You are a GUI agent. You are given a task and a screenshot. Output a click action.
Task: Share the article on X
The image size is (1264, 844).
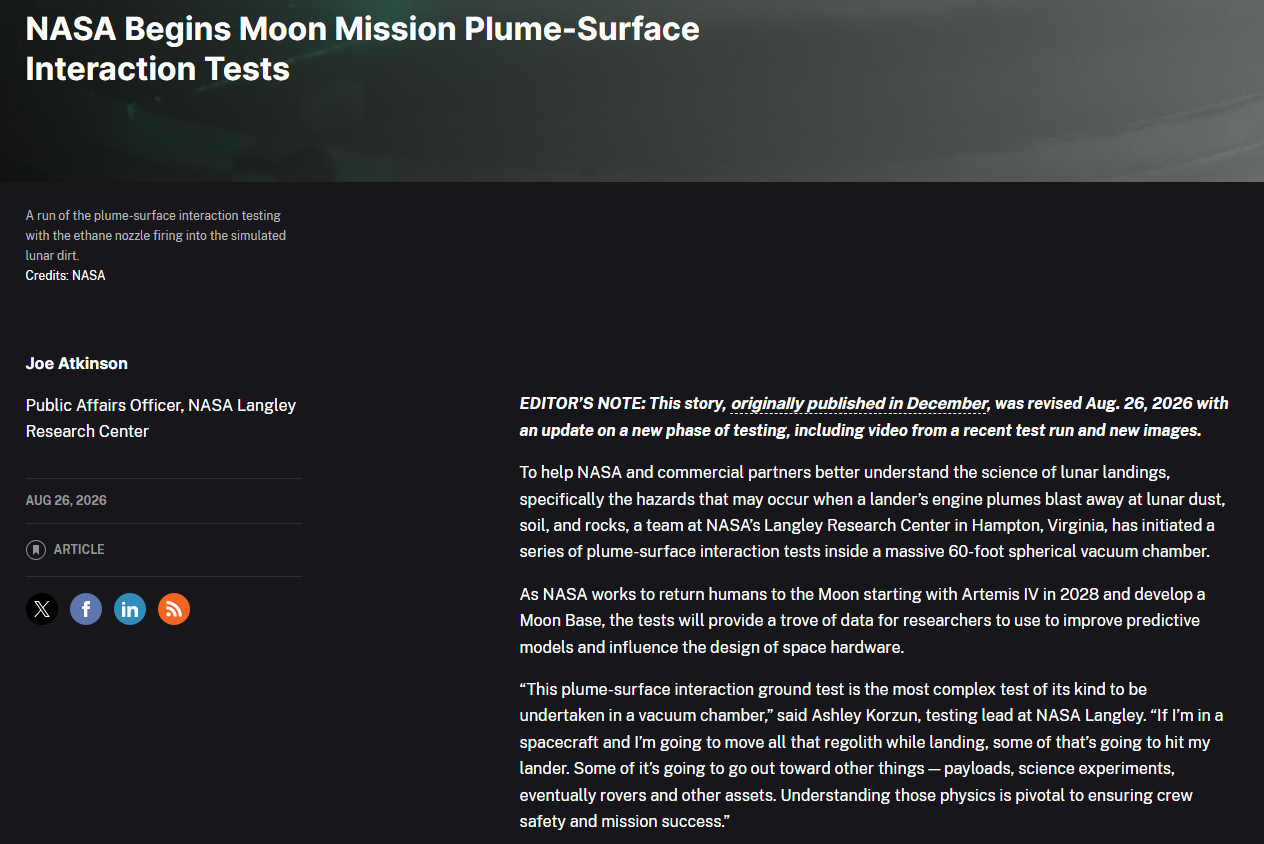click(x=42, y=609)
